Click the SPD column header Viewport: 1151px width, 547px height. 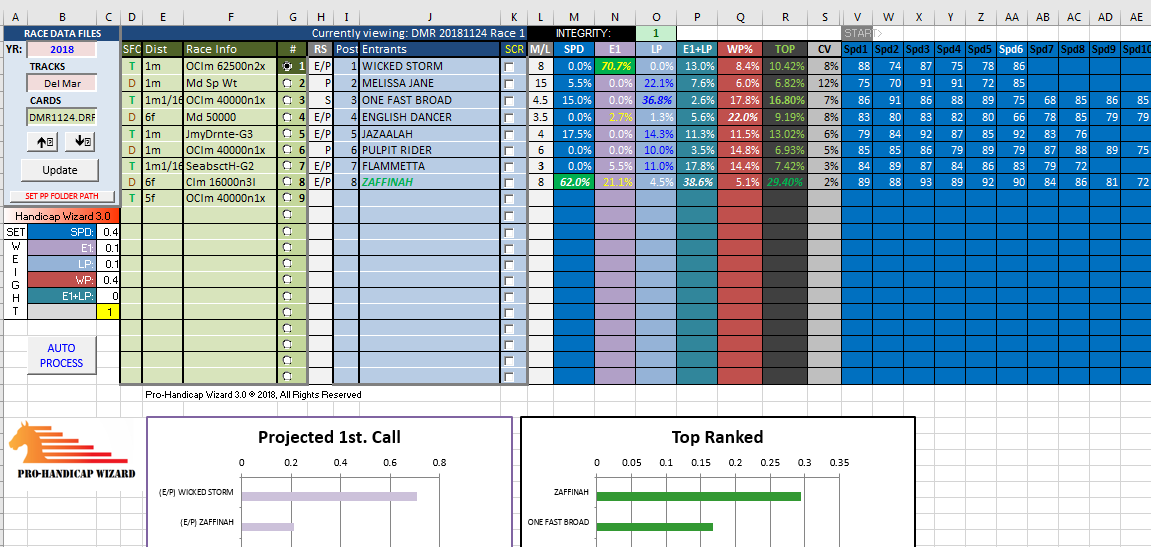click(573, 49)
